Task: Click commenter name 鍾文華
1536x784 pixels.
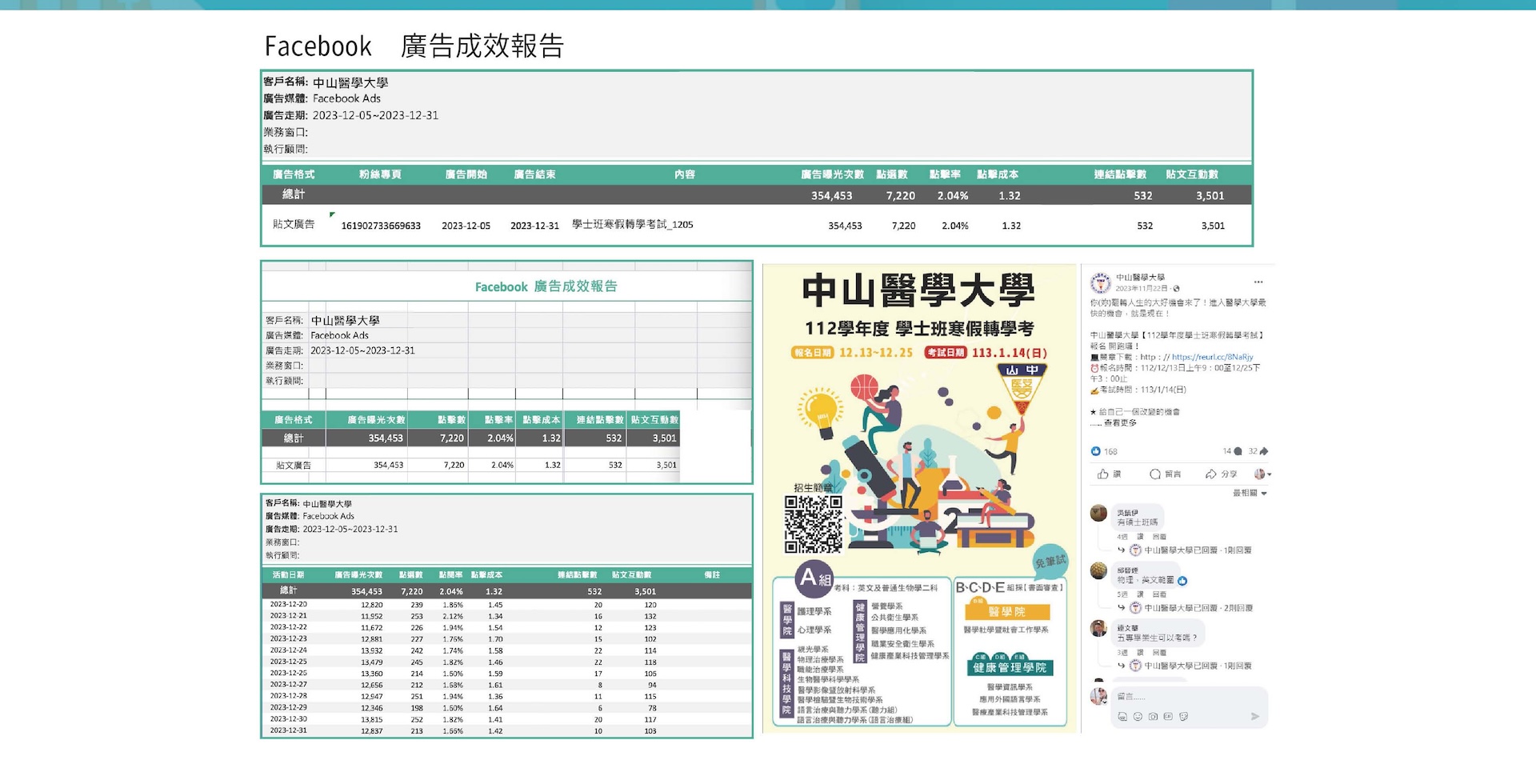Action: pos(1127,628)
